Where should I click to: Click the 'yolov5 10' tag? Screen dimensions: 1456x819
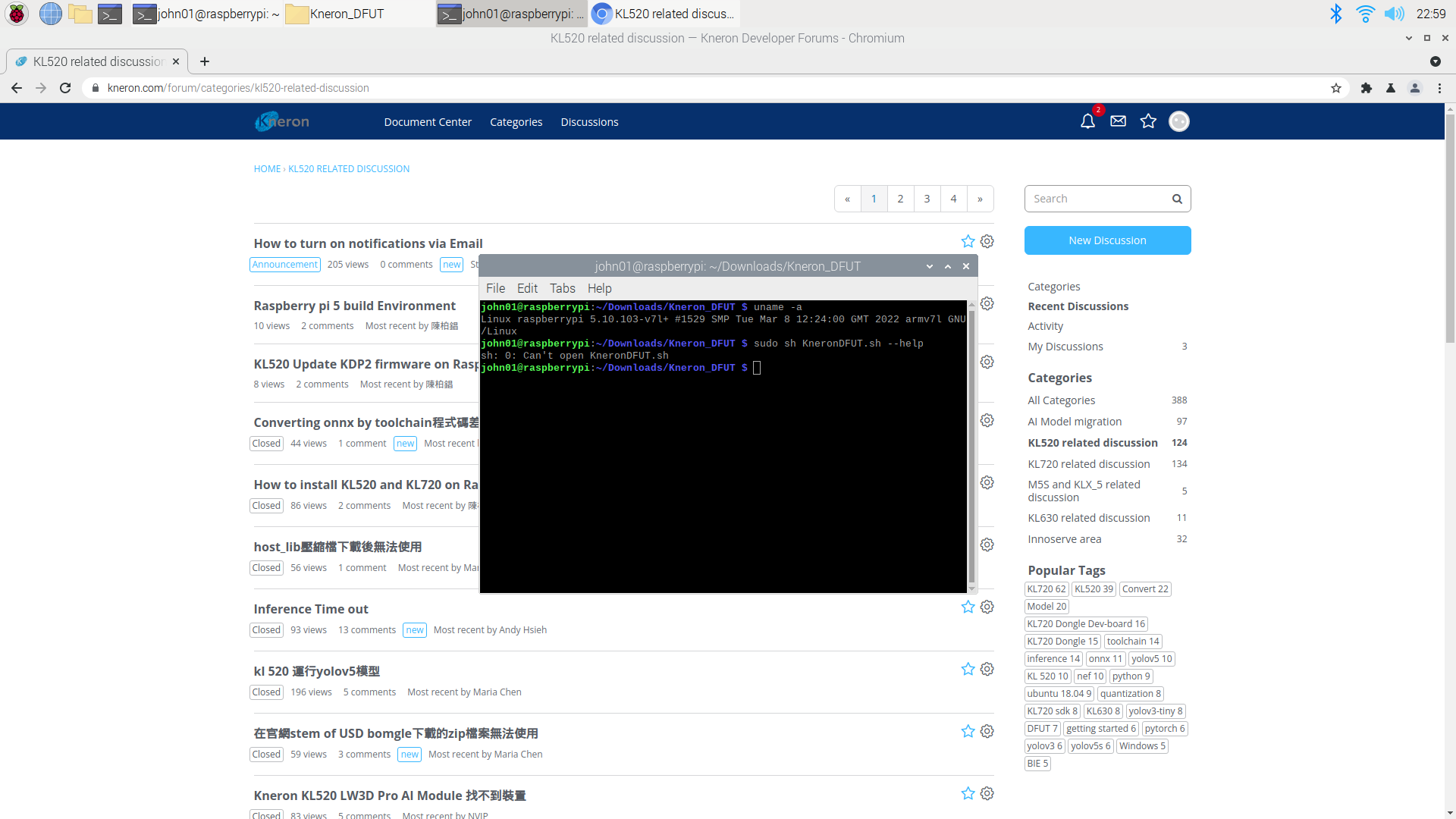(x=1151, y=659)
